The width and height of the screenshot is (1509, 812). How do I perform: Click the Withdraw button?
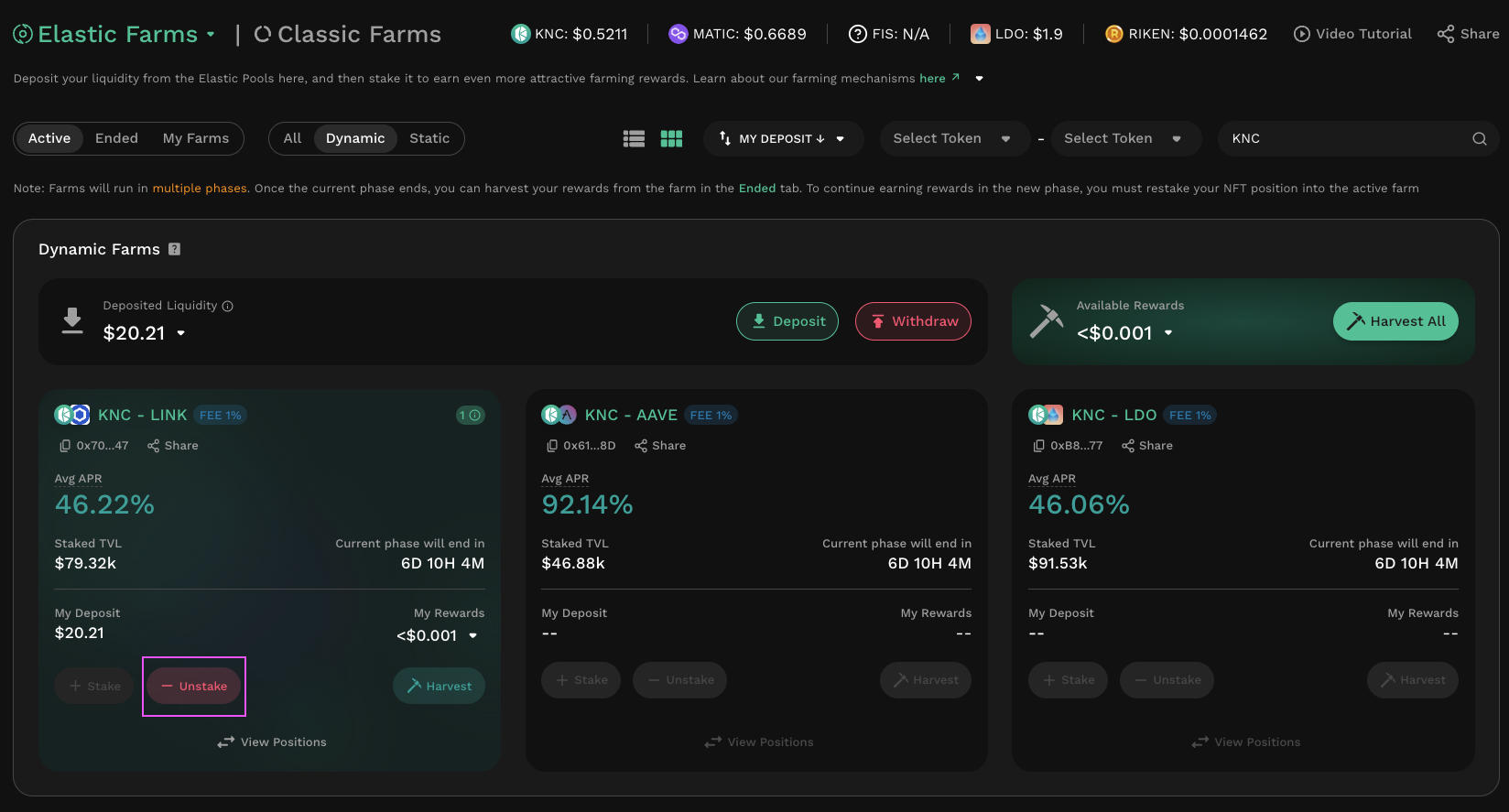coord(913,321)
